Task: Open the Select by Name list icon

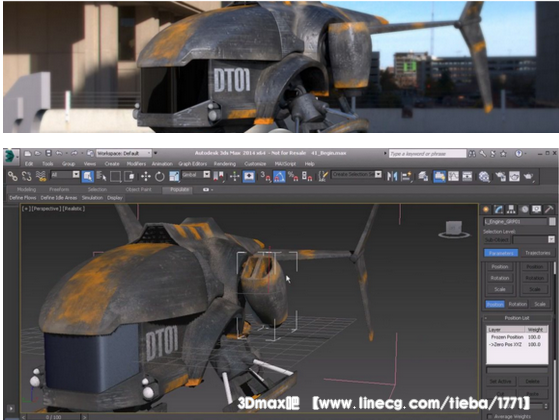Action: tap(101, 176)
